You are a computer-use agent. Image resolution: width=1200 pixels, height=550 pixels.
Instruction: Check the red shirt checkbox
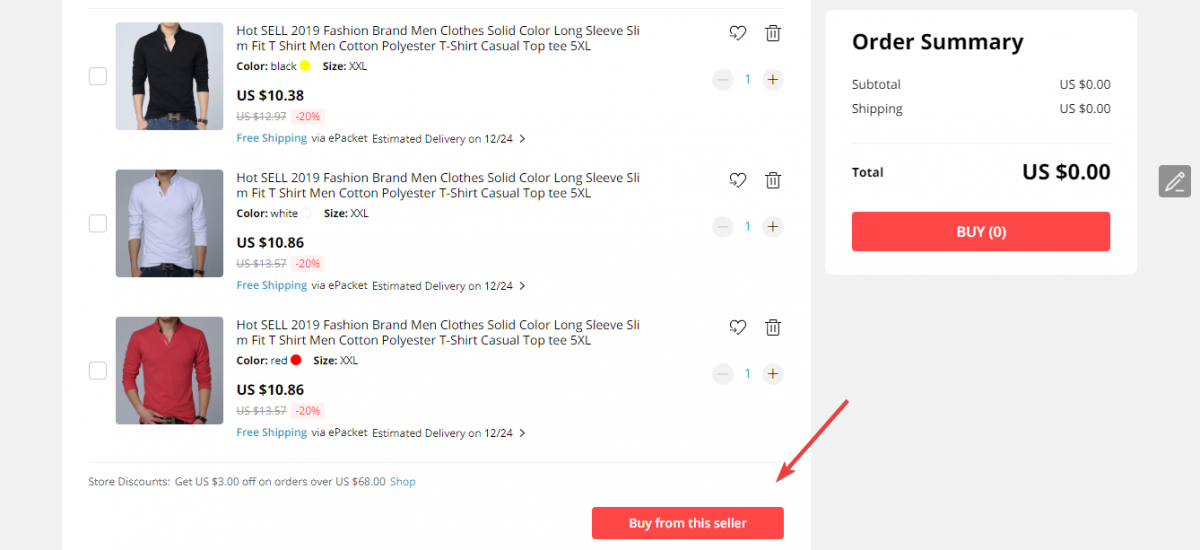98,370
